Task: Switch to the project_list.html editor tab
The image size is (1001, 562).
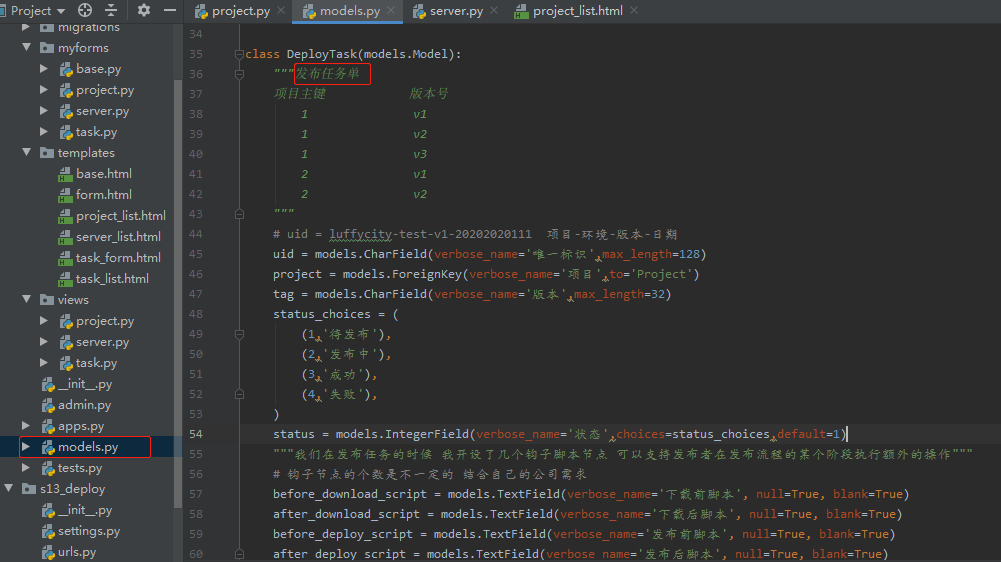Action: [577, 11]
